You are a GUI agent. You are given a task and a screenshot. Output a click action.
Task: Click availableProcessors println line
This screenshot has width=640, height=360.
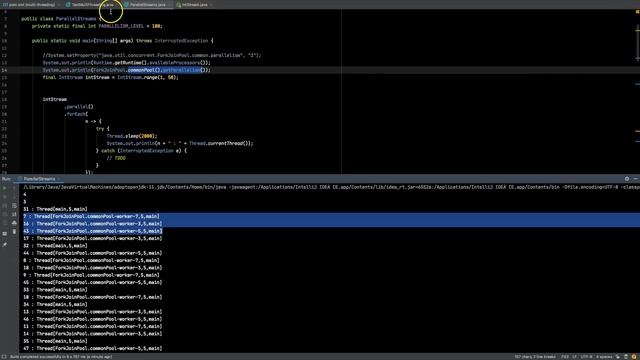pyautogui.click(x=127, y=62)
